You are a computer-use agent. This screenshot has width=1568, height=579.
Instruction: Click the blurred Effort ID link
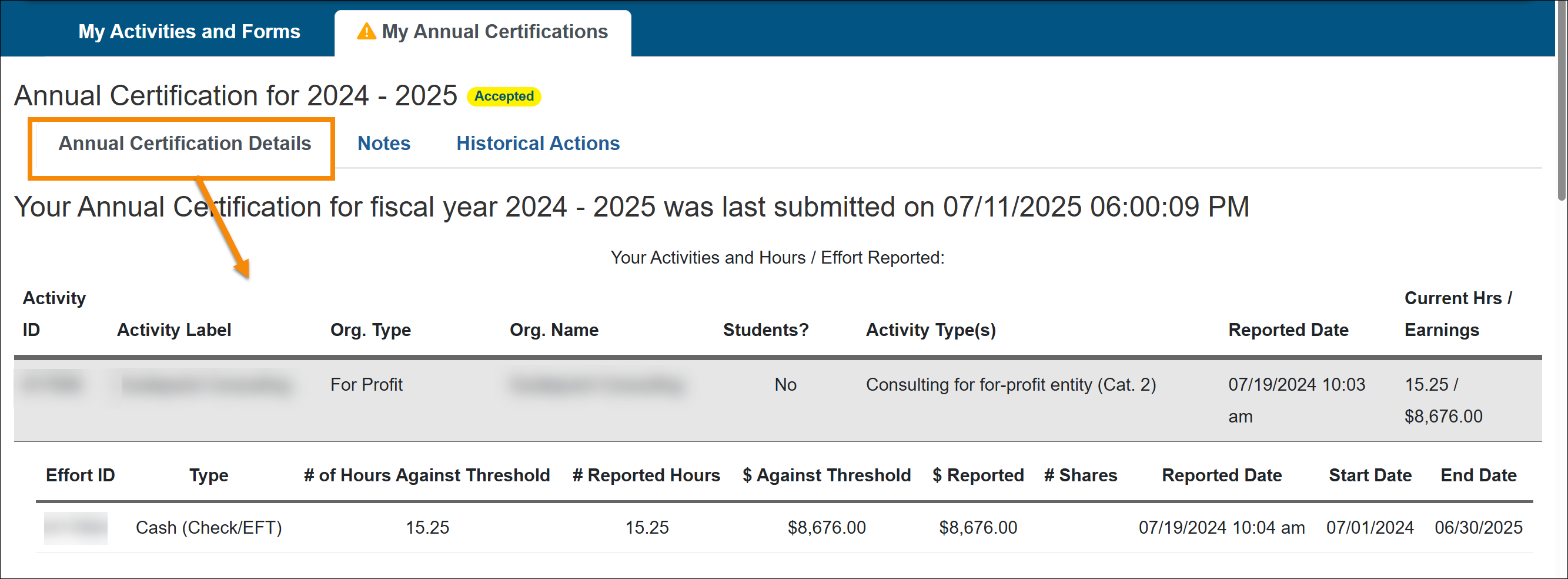tap(75, 527)
